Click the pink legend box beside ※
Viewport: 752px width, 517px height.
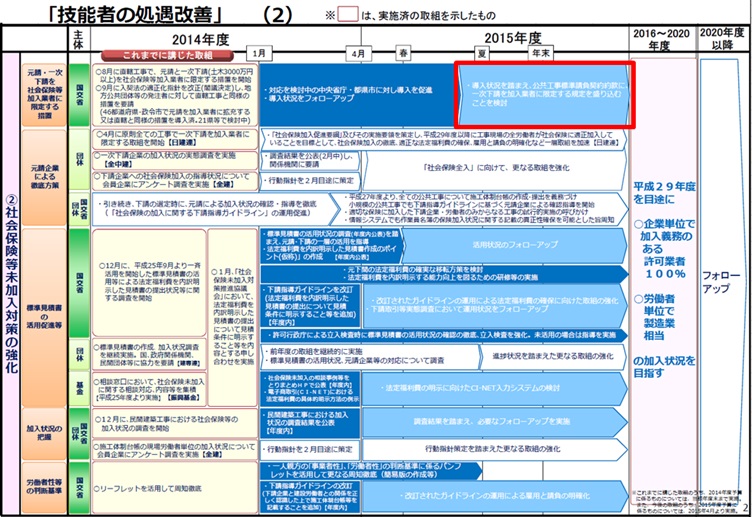347,15
